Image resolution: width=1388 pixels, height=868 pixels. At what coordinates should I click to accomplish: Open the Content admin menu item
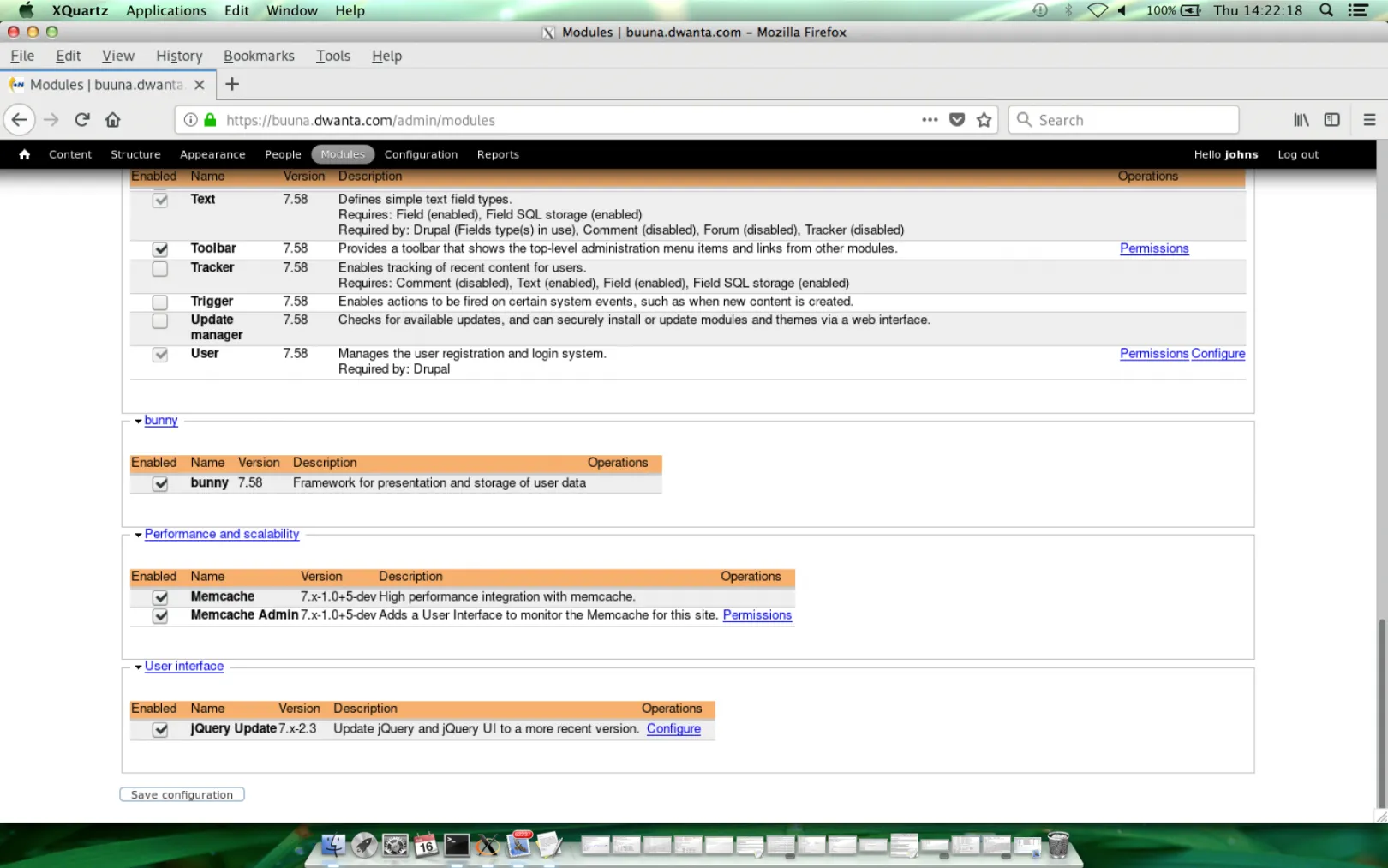click(x=70, y=154)
